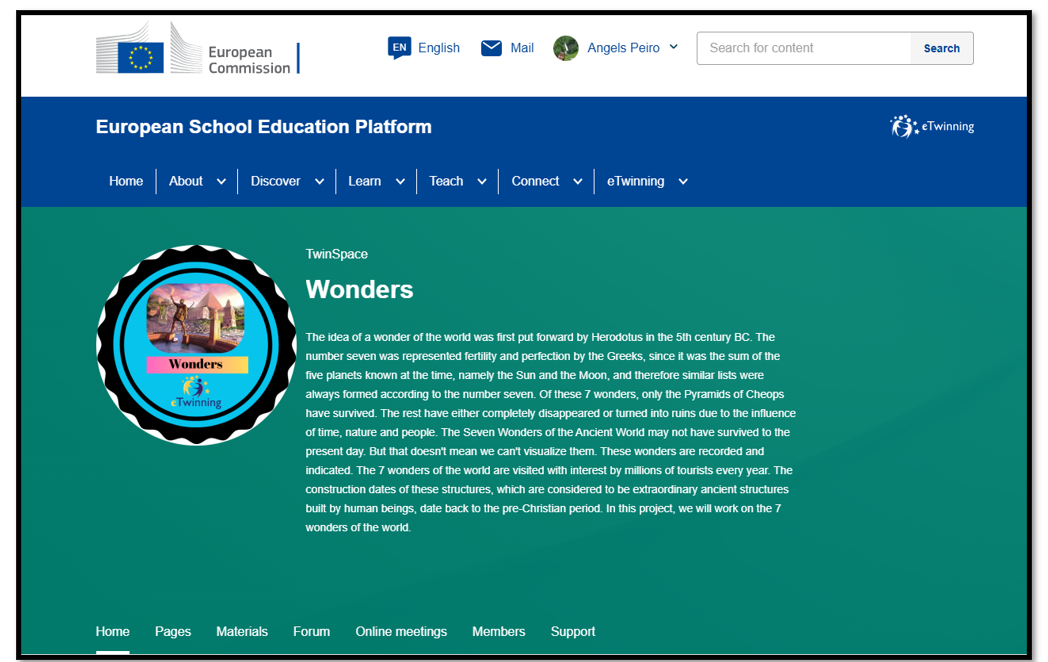This screenshot has height=662, width=1048.
Task: Click the Search for content field
Action: pyautogui.click(x=803, y=48)
